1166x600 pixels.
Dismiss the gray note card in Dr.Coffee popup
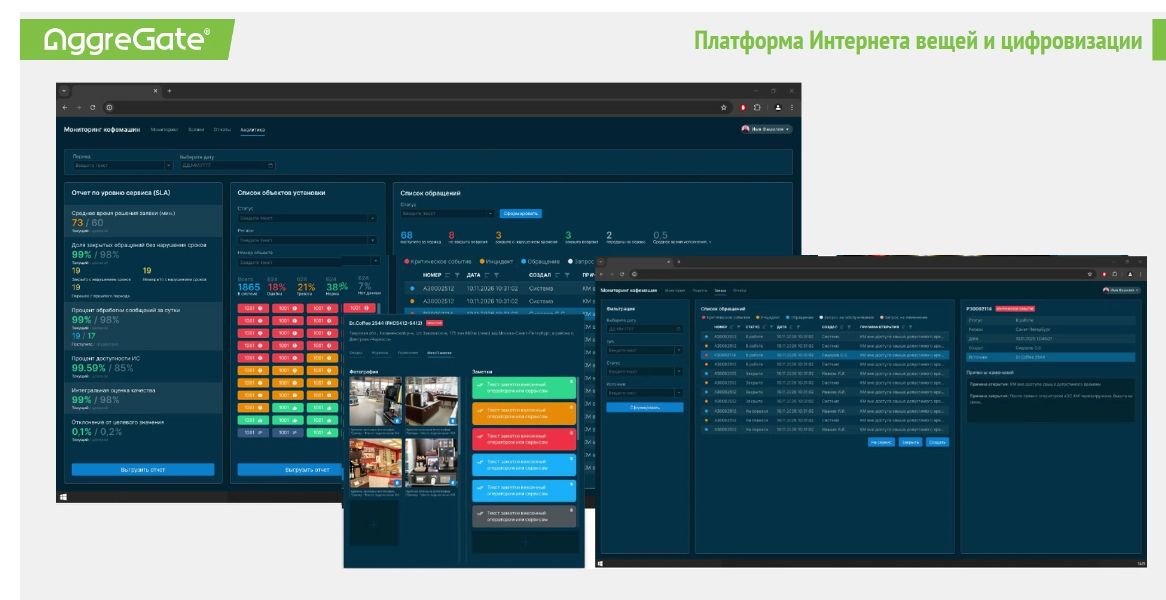tap(571, 510)
